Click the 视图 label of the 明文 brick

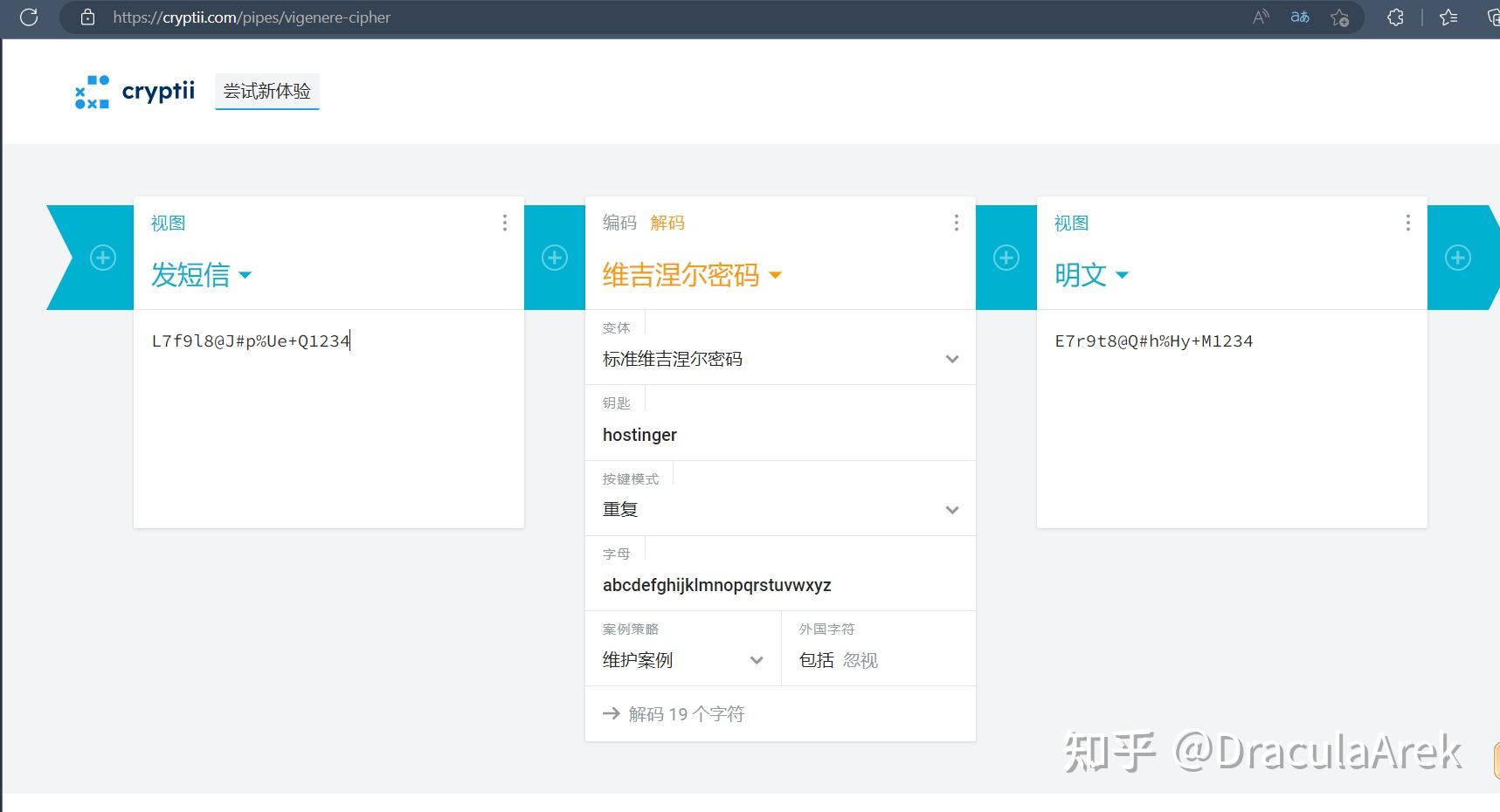pyautogui.click(x=1072, y=223)
